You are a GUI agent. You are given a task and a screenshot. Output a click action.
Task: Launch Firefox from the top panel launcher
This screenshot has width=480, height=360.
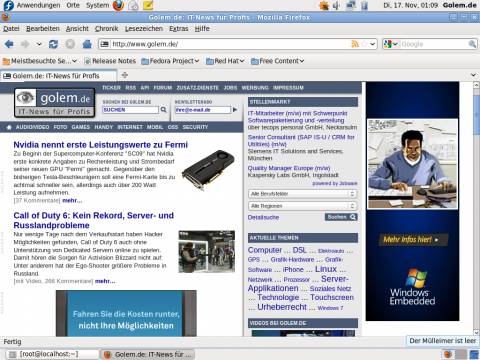tap(118, 5)
